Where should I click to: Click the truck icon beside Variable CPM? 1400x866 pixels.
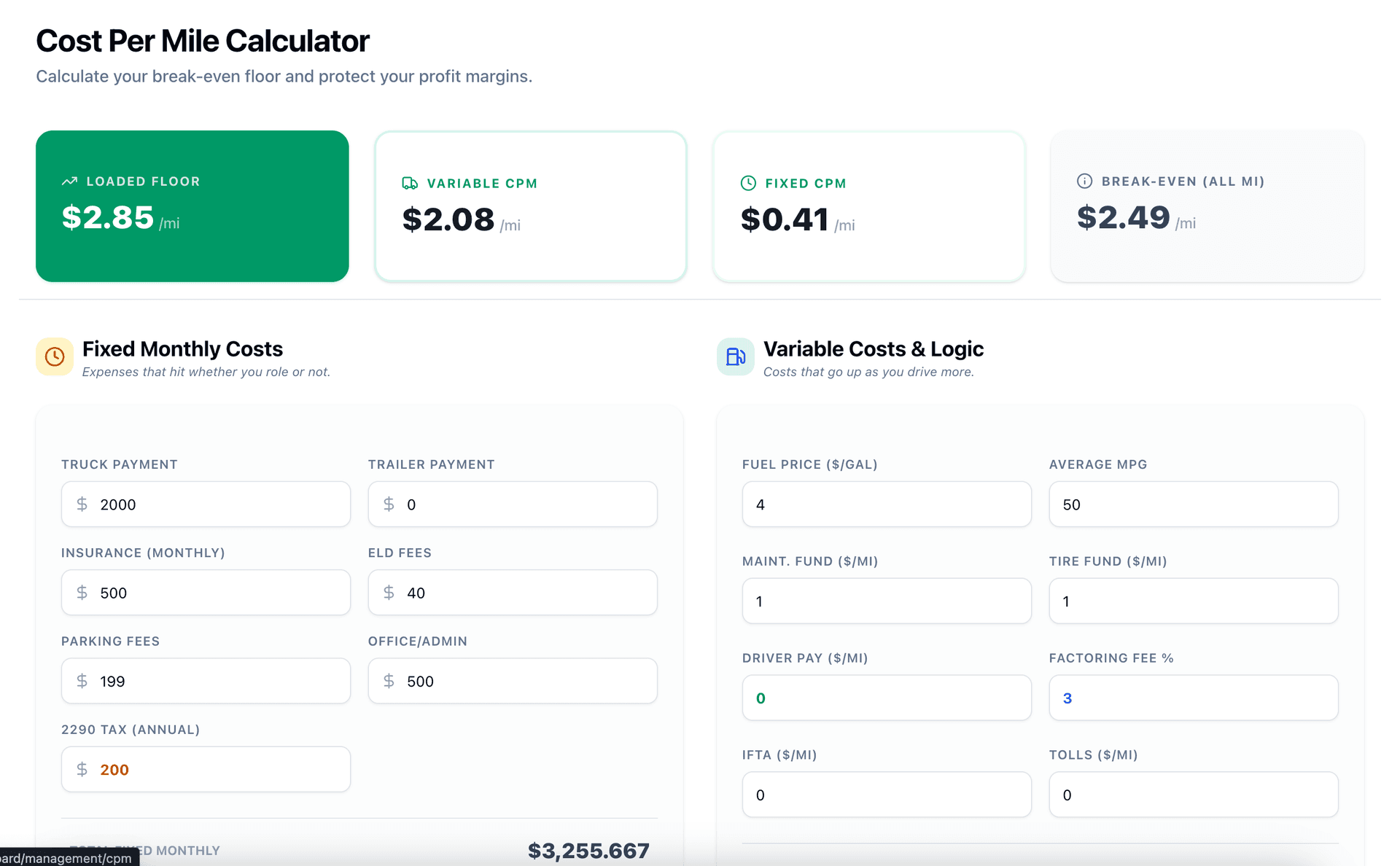pos(409,183)
